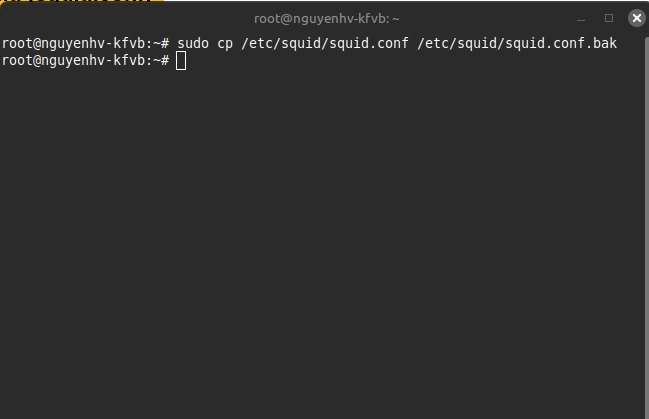Minimize the terminal window
Viewport: 649px width, 419px height.
(582, 18)
